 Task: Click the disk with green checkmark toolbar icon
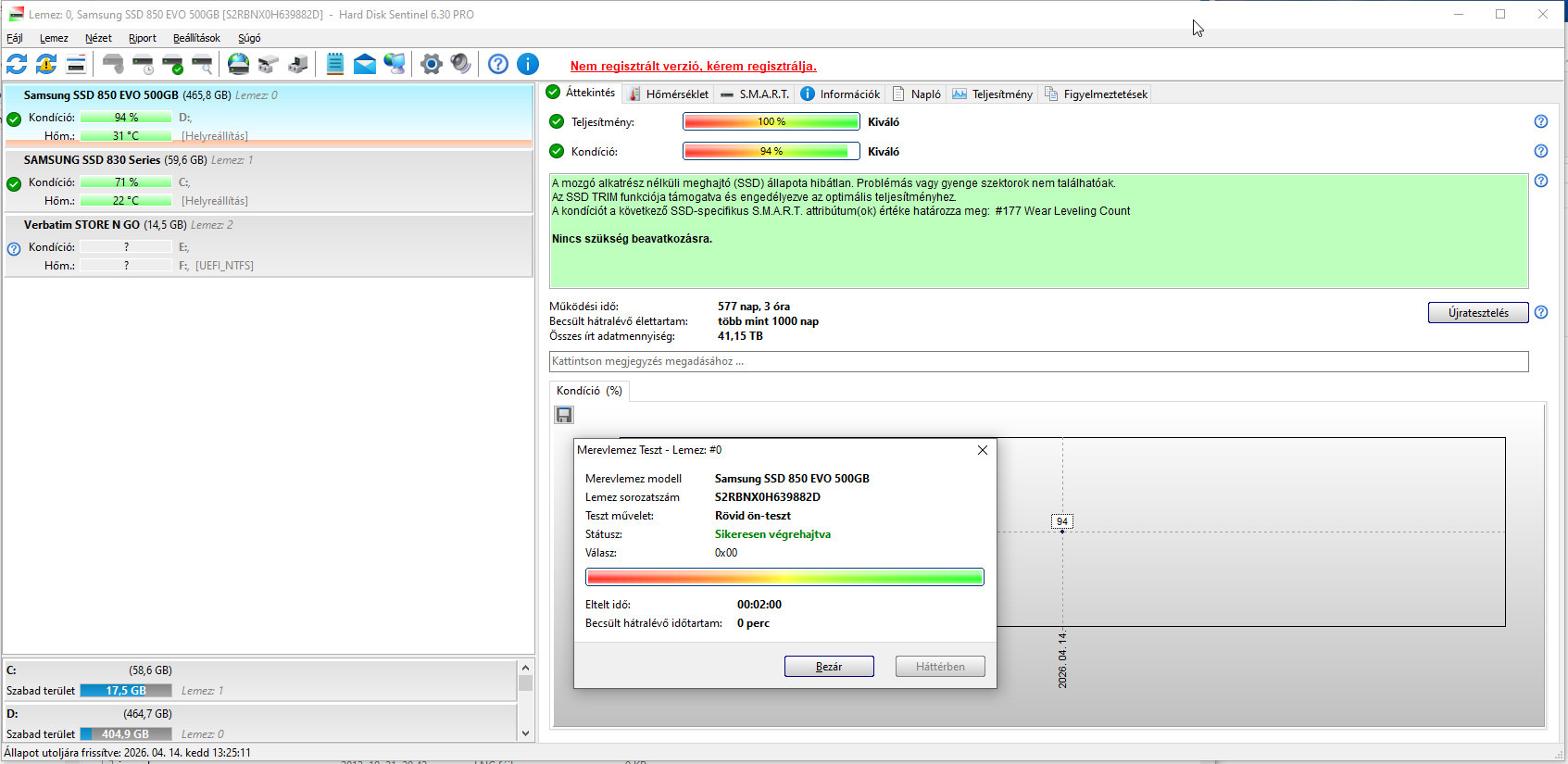(172, 64)
